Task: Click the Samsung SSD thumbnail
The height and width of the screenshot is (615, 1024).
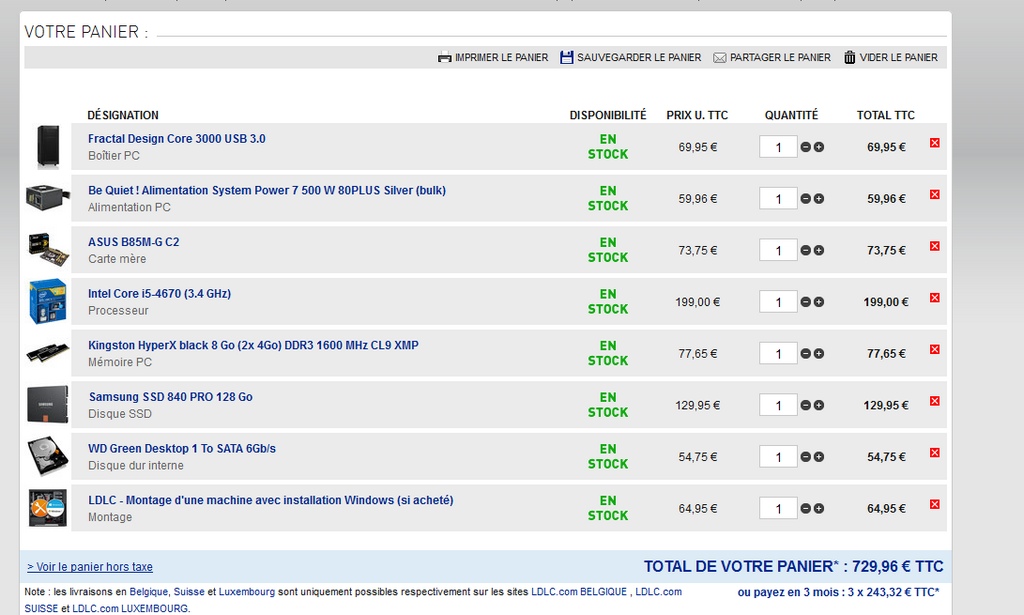Action: pos(48,404)
